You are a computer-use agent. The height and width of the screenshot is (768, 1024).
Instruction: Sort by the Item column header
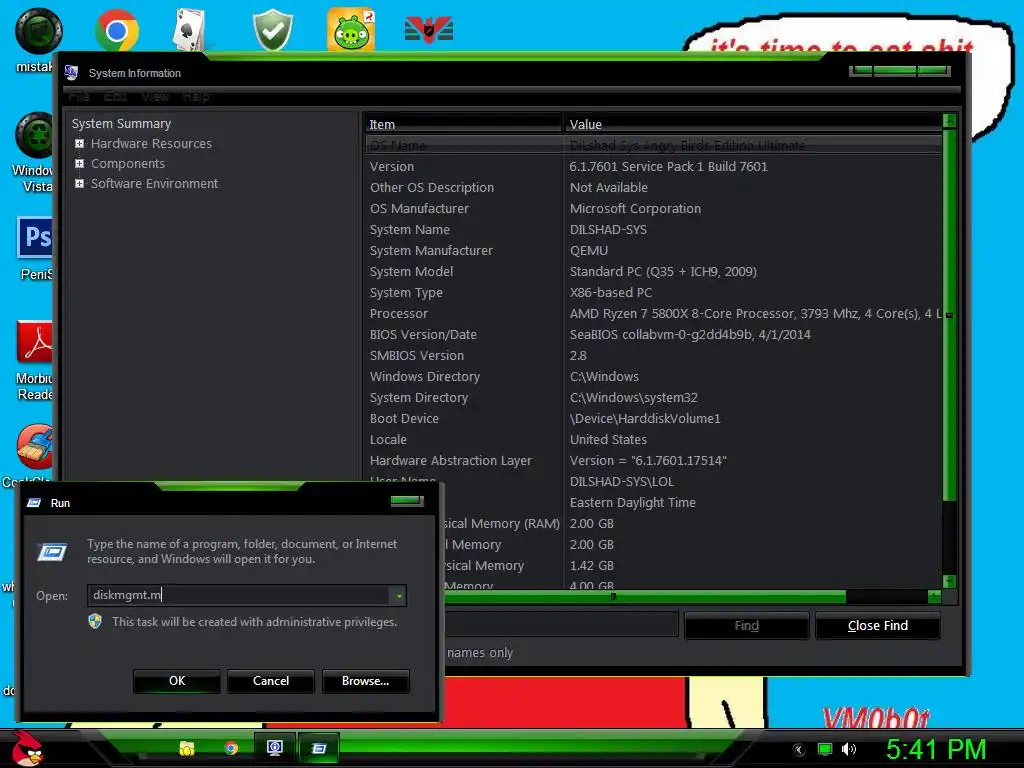click(462, 124)
